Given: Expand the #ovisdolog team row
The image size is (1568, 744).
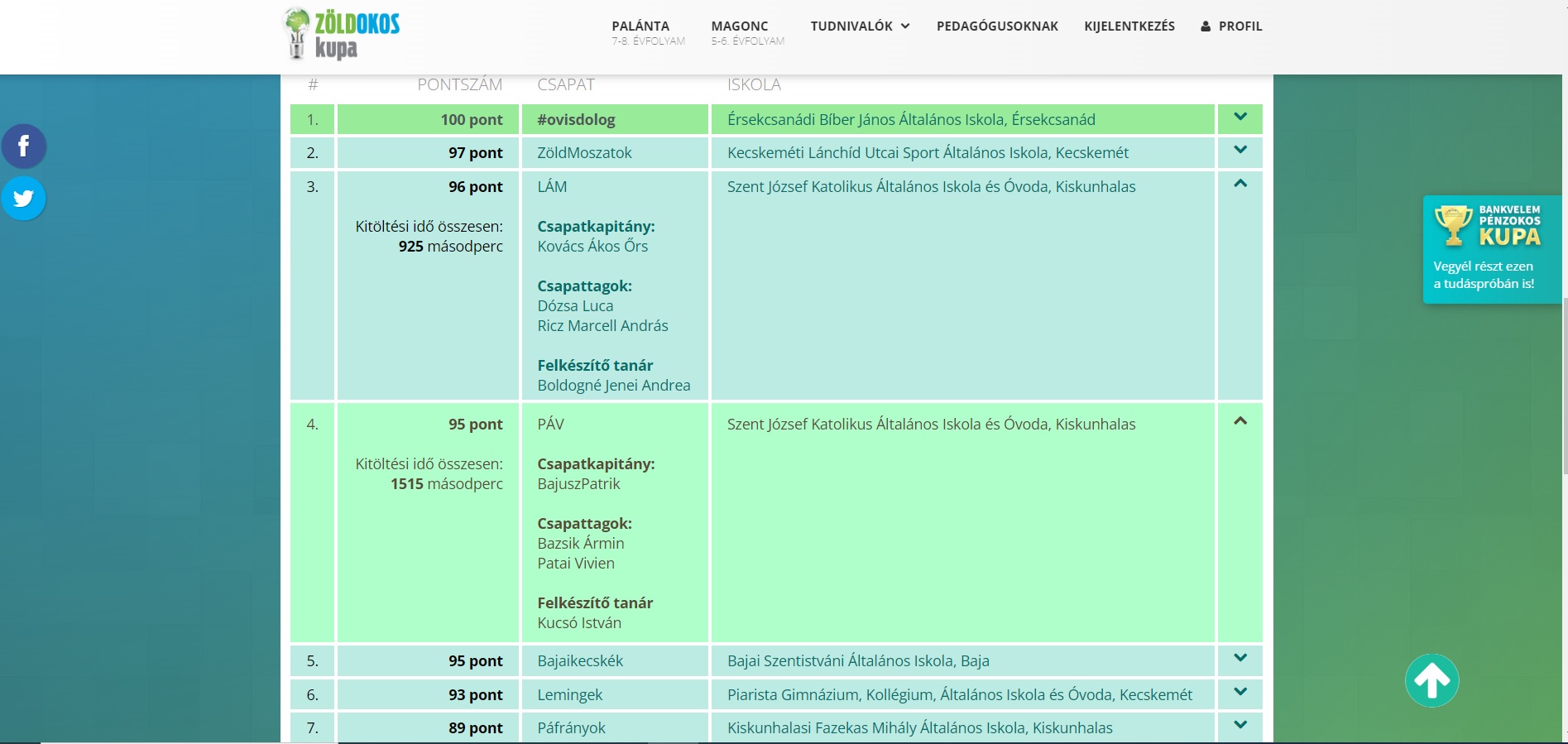Looking at the screenshot, I should [x=1240, y=118].
